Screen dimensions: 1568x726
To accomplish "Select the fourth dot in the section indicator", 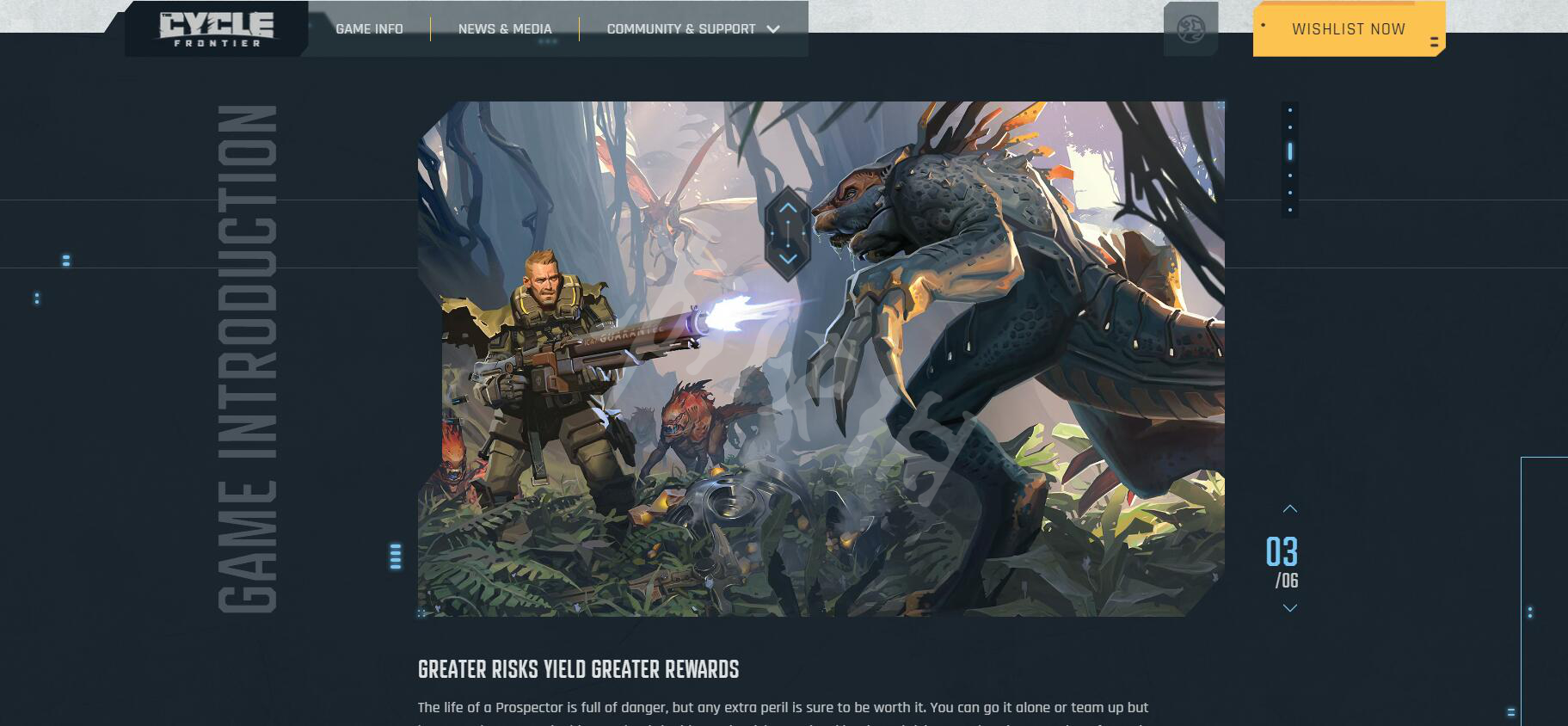I will click(x=1290, y=175).
